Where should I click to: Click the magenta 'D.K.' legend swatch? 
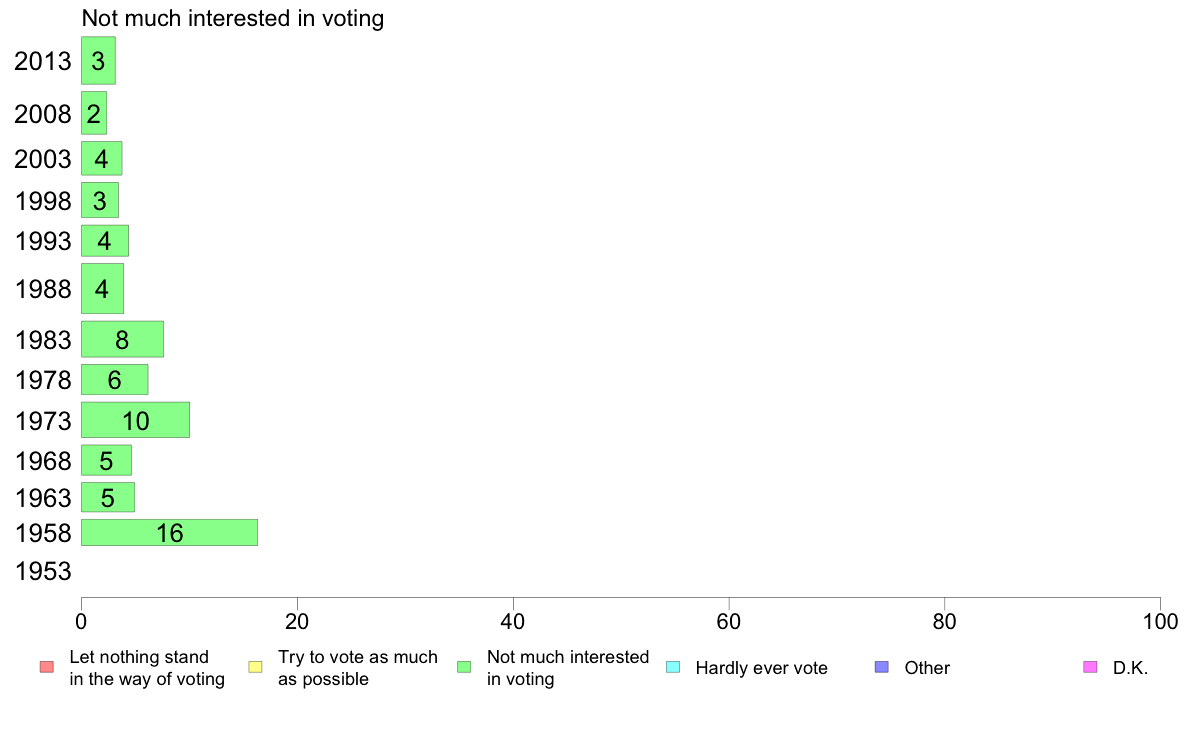point(1090,667)
